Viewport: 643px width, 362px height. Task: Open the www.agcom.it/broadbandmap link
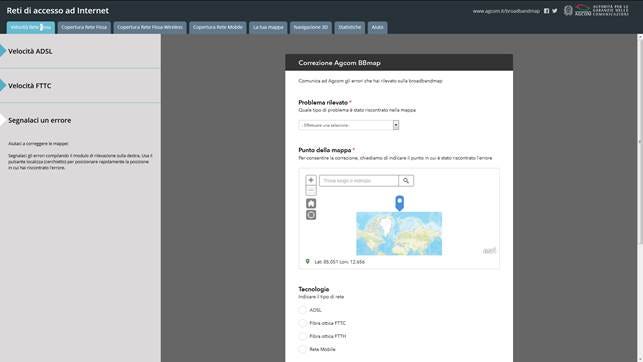pyautogui.click(x=506, y=11)
